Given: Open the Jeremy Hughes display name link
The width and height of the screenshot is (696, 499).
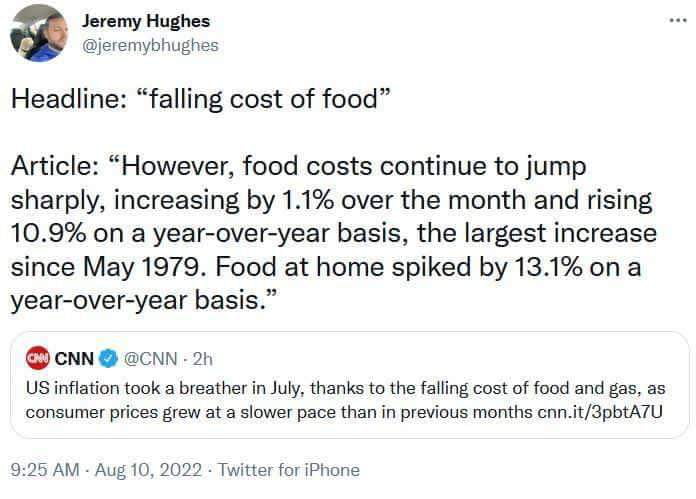Looking at the screenshot, I should pyautogui.click(x=146, y=22).
